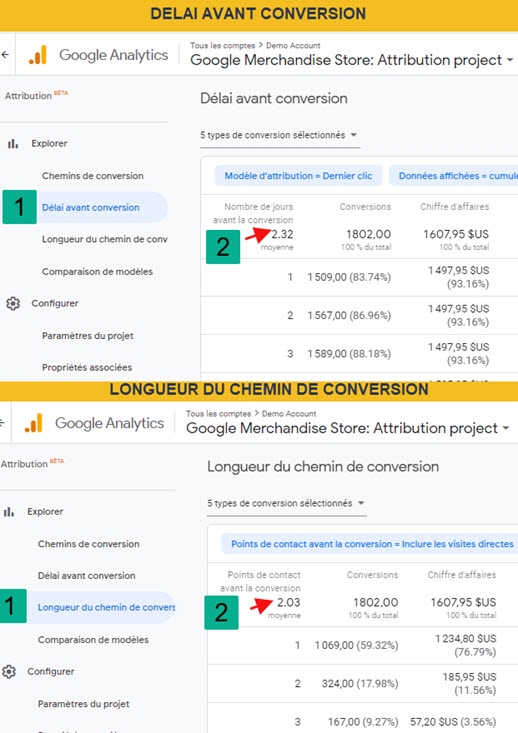Viewport: 518px width, 733px height.
Task: Click Données affichées = cumulé chip
Action: tap(453, 176)
